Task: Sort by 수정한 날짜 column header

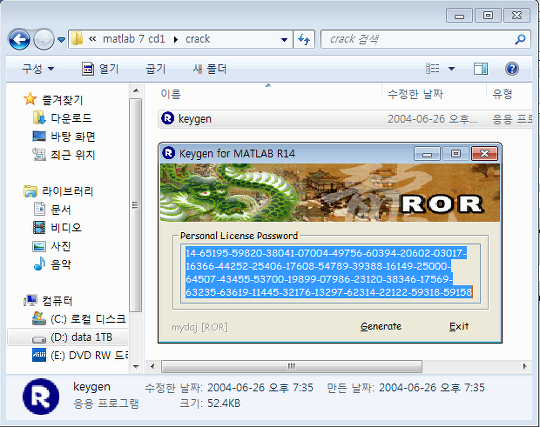Action: click(x=415, y=94)
